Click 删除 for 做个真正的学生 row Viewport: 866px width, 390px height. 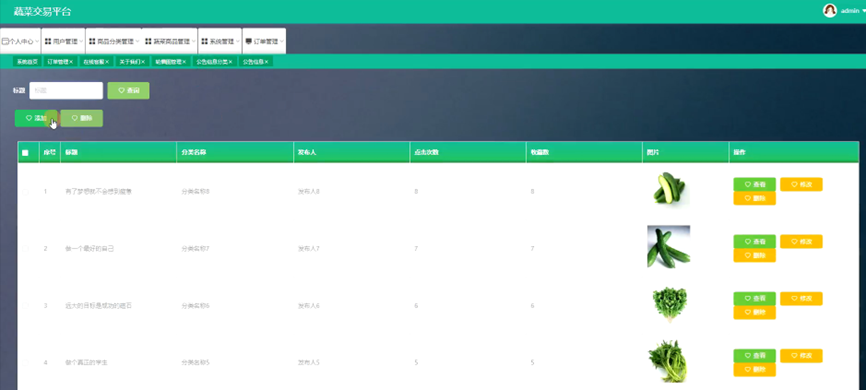pos(754,370)
